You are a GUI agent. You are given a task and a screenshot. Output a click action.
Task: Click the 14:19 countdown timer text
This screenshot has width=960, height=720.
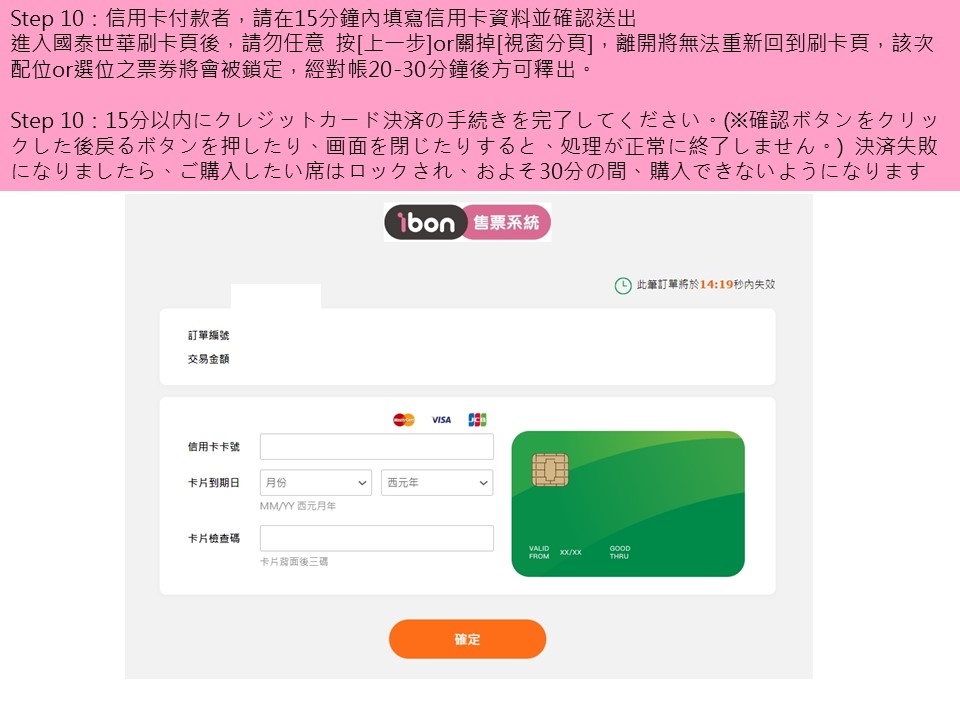coord(716,285)
